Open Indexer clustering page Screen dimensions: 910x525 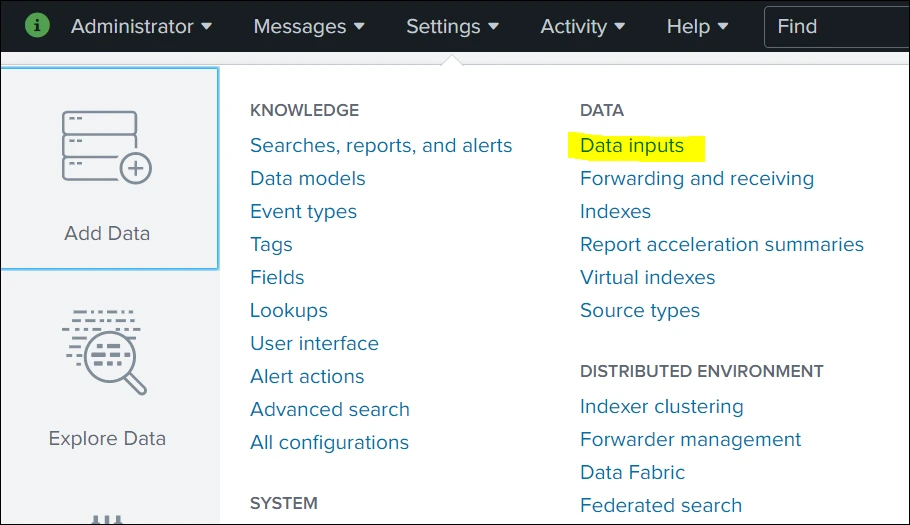pyautogui.click(x=661, y=407)
